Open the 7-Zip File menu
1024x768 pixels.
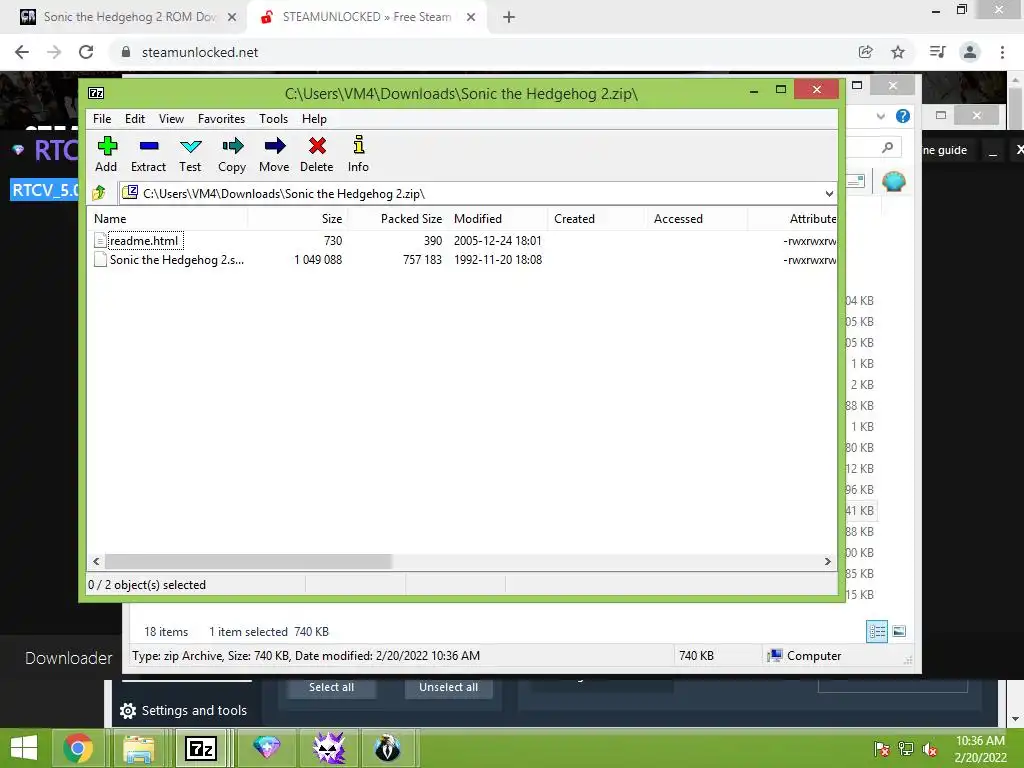click(x=102, y=119)
